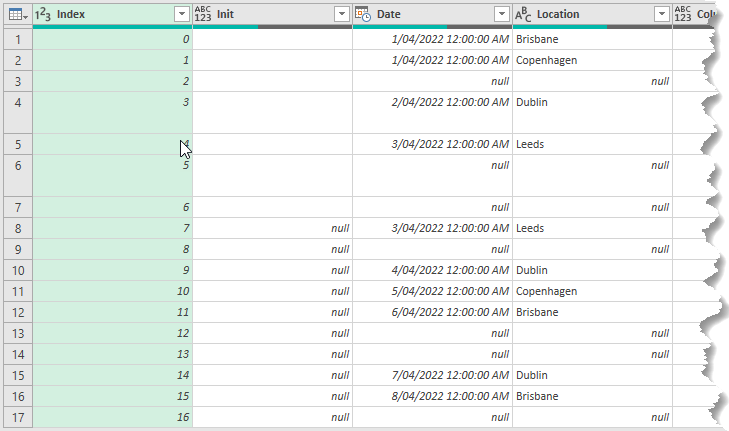Click the 6/04/2022 12:00:00 AM date cell
Screen dimensions: 729x431
(432, 312)
